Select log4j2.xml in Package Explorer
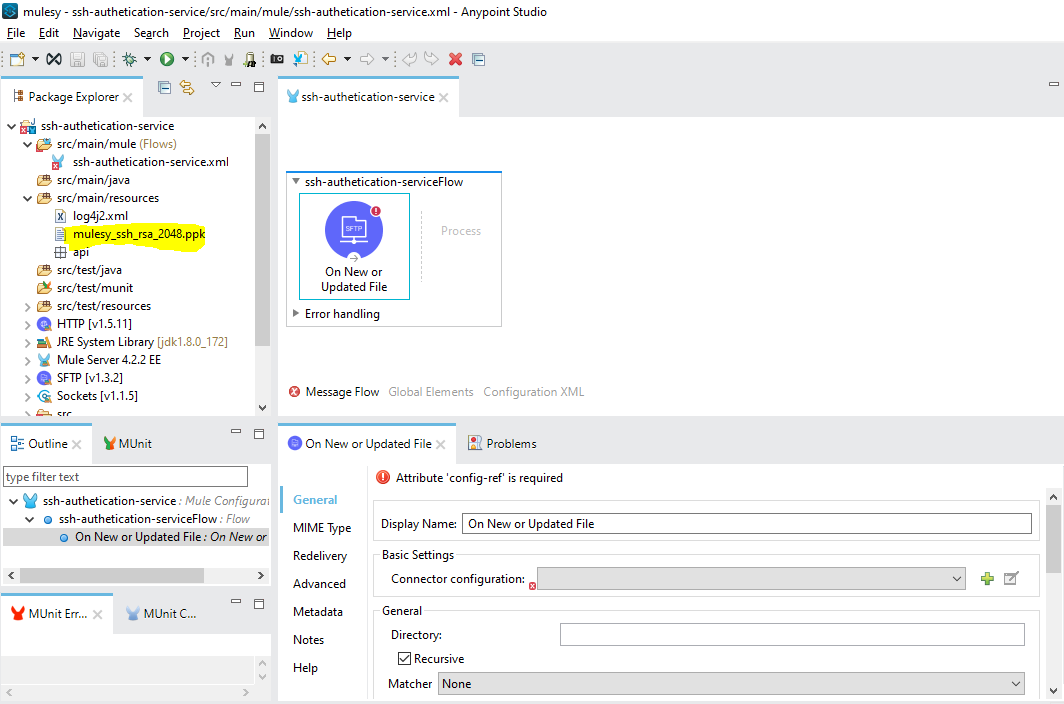Viewport: 1064px width, 704px height. tap(100, 216)
